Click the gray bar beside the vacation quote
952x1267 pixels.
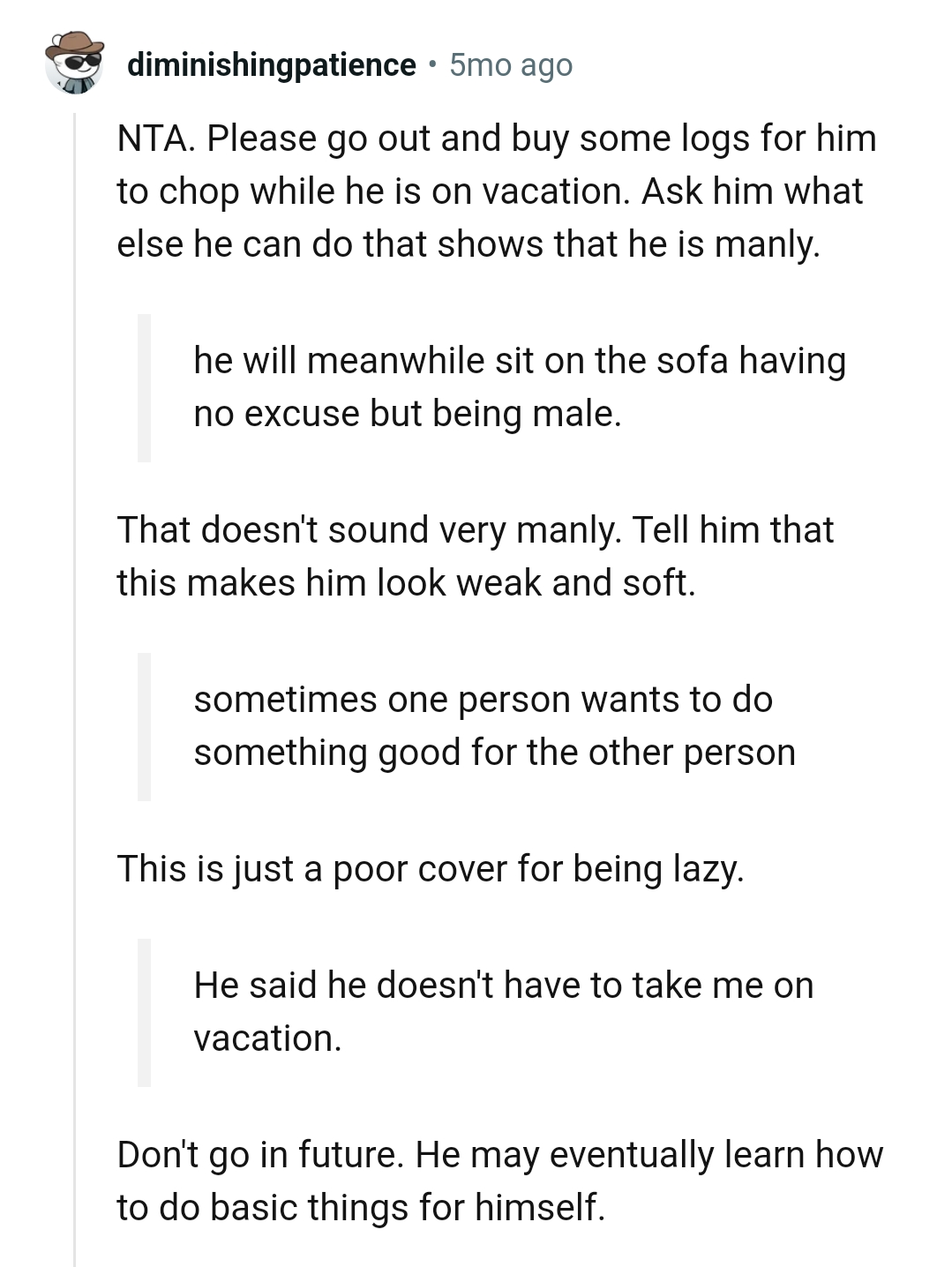[x=144, y=1012]
